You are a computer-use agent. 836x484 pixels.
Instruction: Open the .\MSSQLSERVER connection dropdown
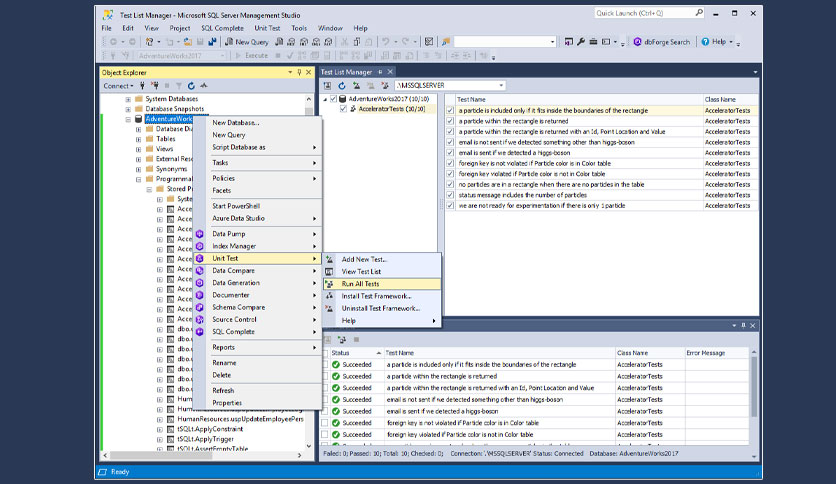coord(501,85)
